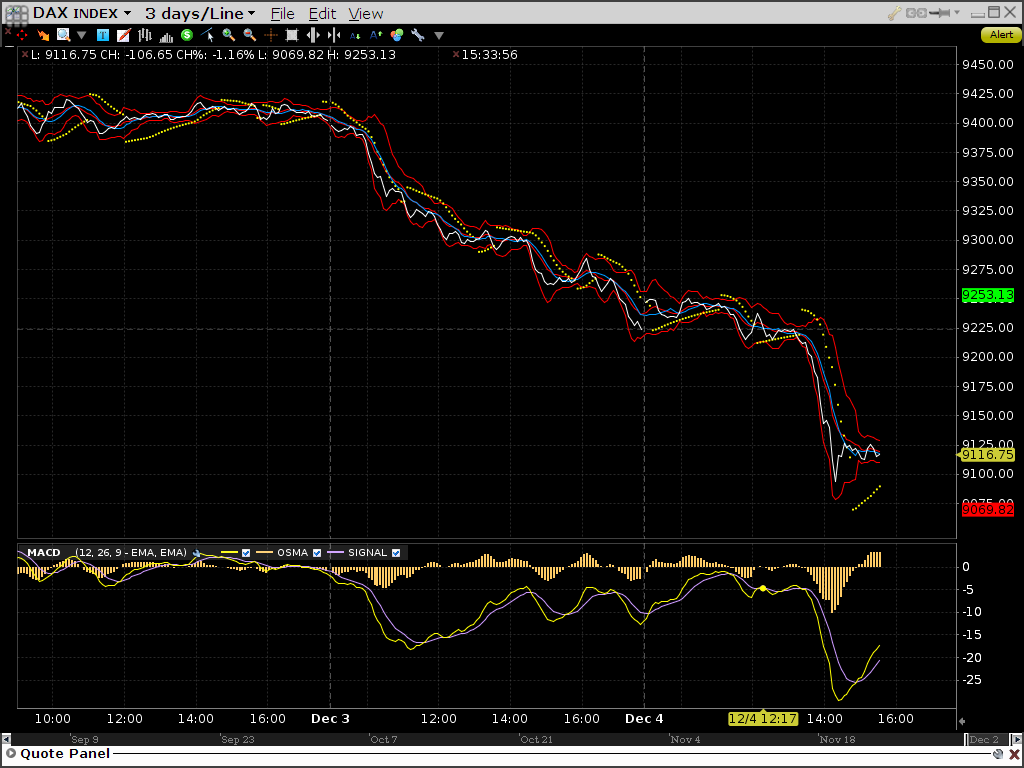Click the Oct 21 label on timeline

point(536,739)
